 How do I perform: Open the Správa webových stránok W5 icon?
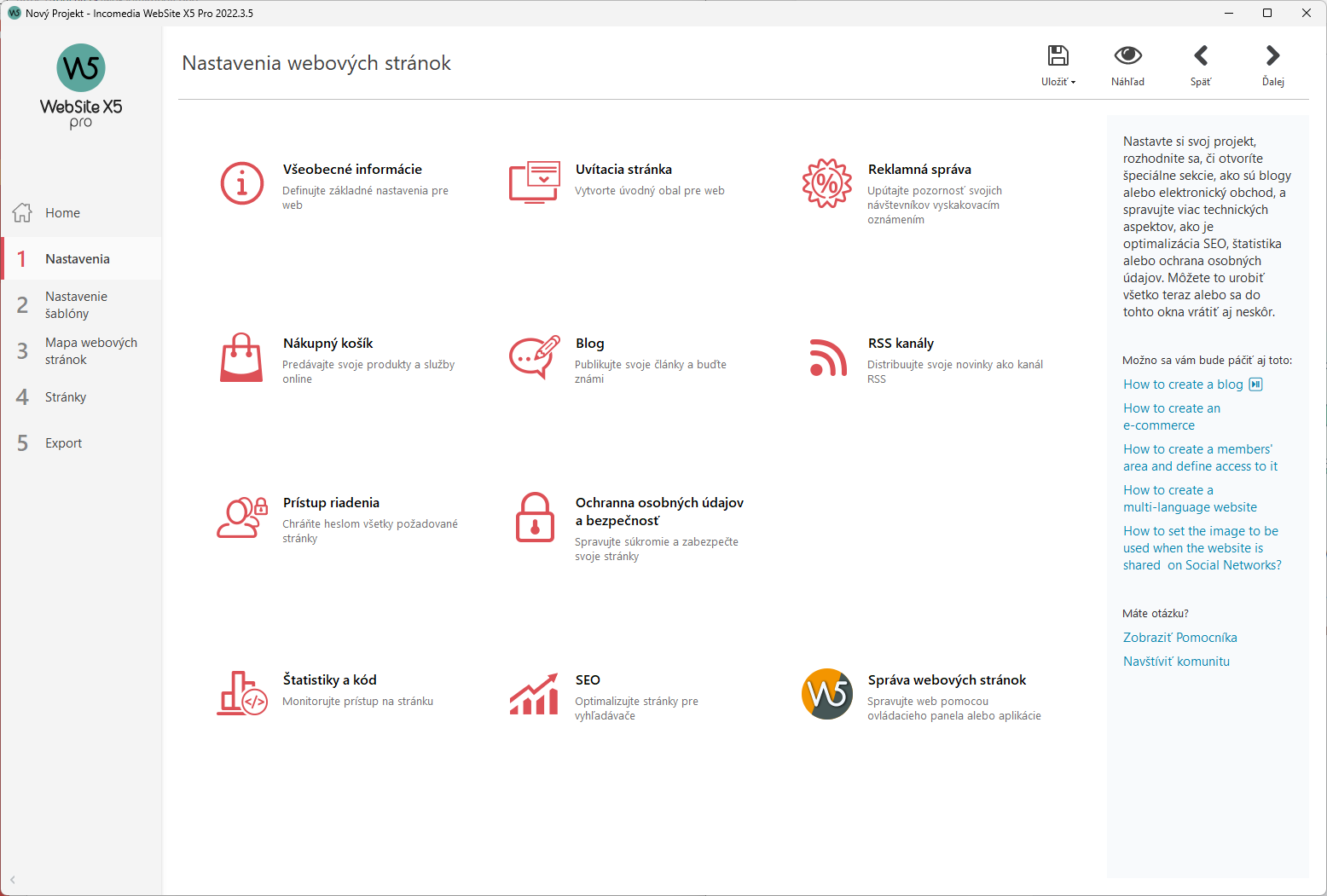point(827,694)
